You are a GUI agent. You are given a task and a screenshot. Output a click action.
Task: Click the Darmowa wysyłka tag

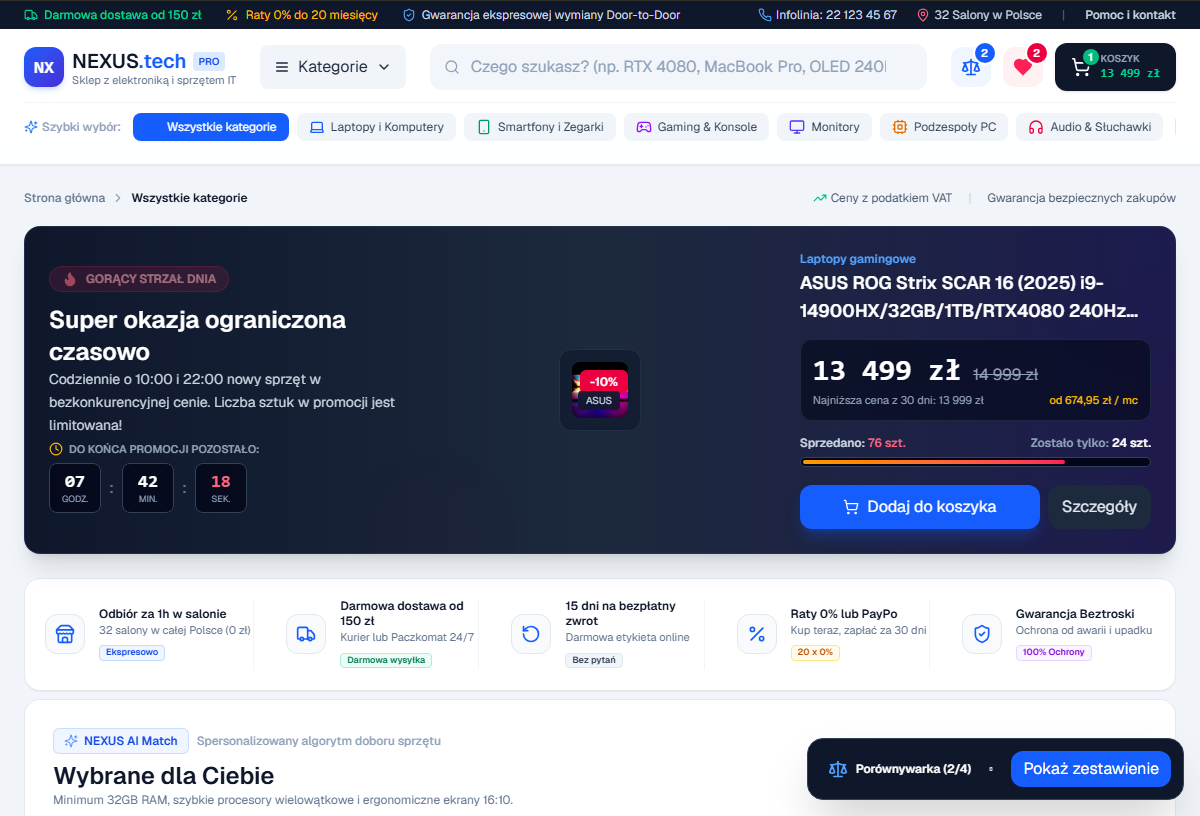coord(386,660)
